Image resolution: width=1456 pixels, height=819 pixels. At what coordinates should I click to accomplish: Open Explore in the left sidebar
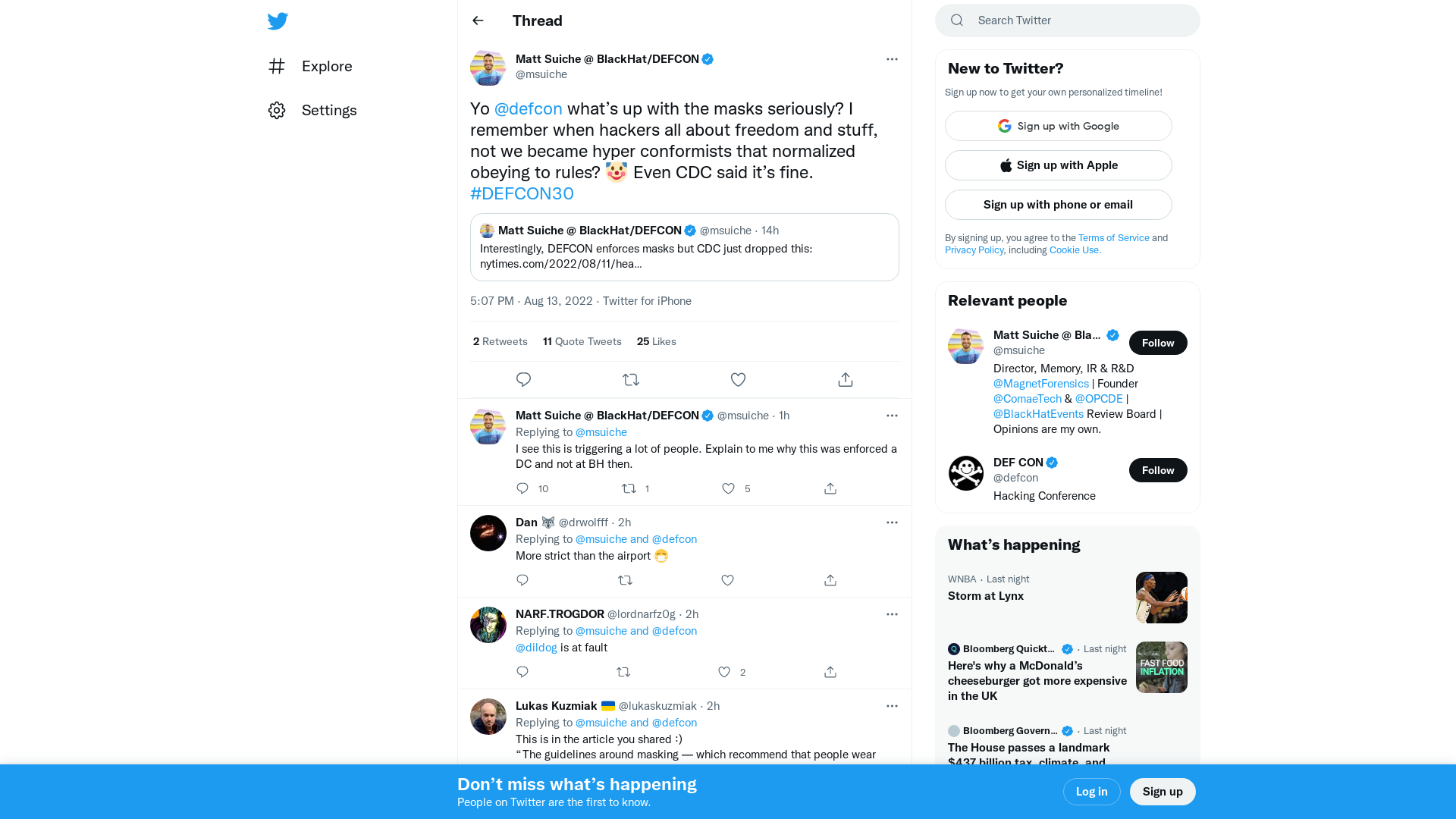(x=326, y=66)
